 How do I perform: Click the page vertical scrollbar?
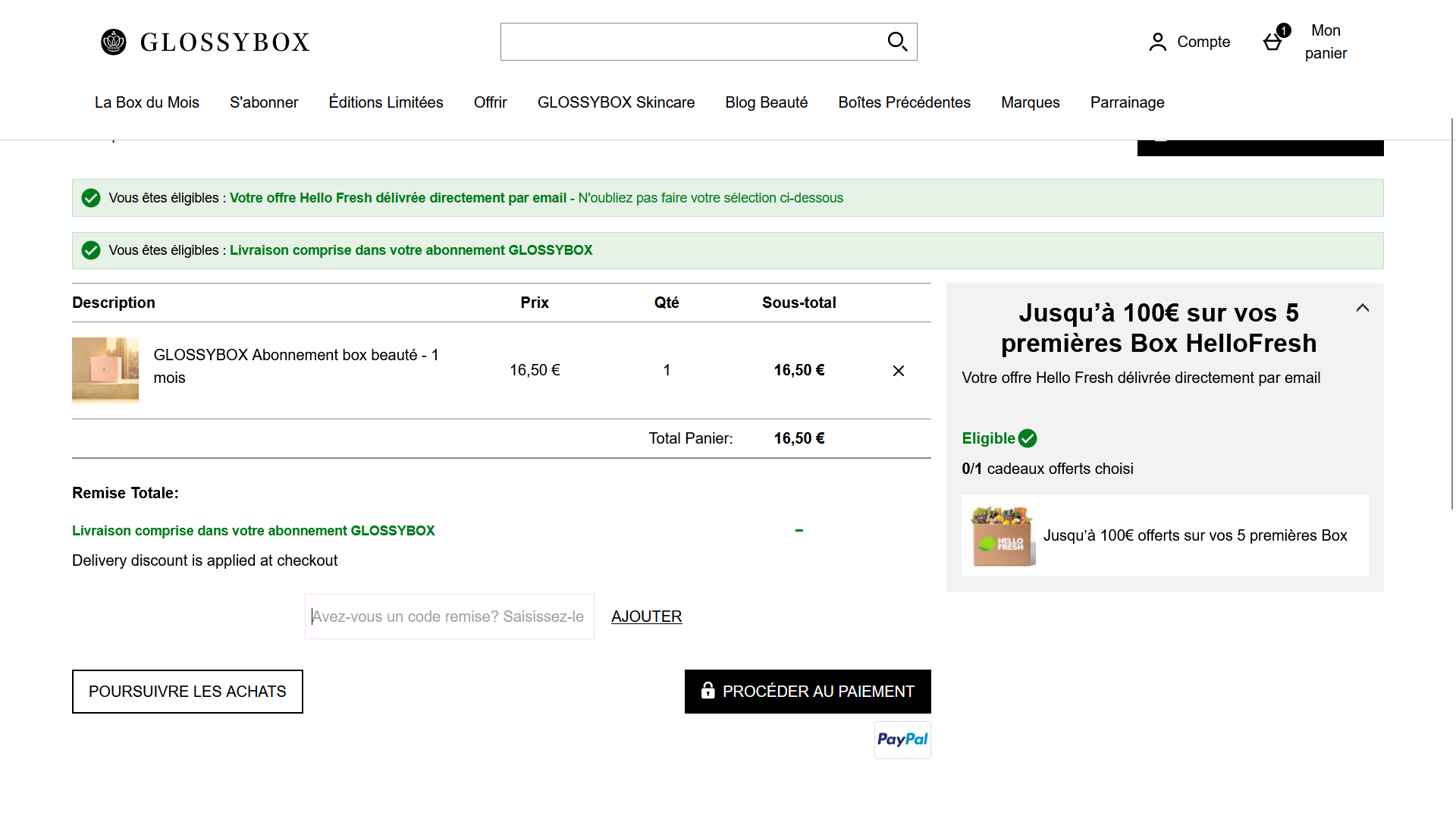[x=1452, y=313]
